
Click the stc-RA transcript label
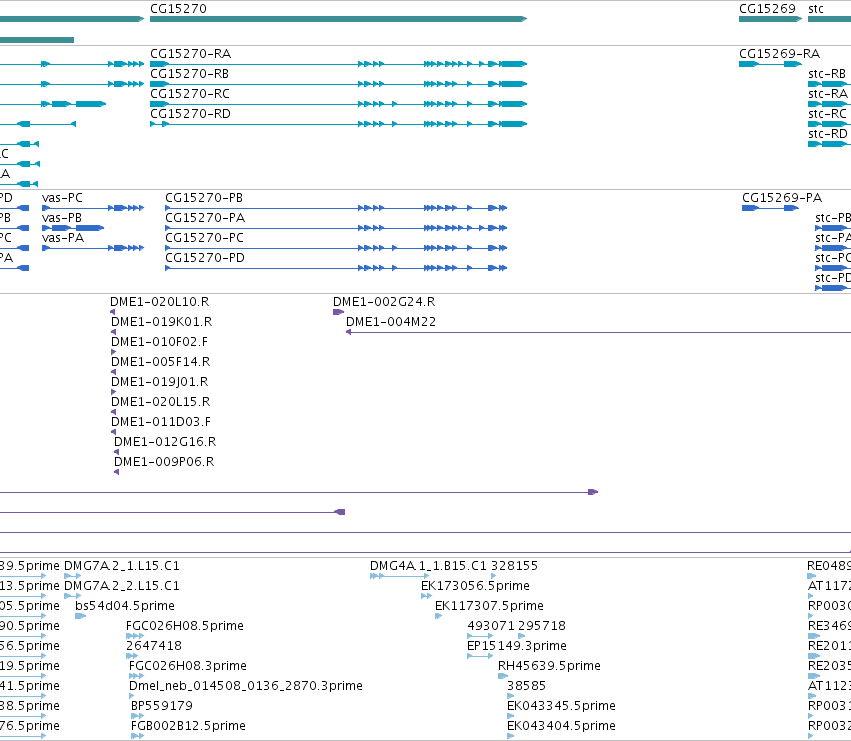[x=828, y=93]
